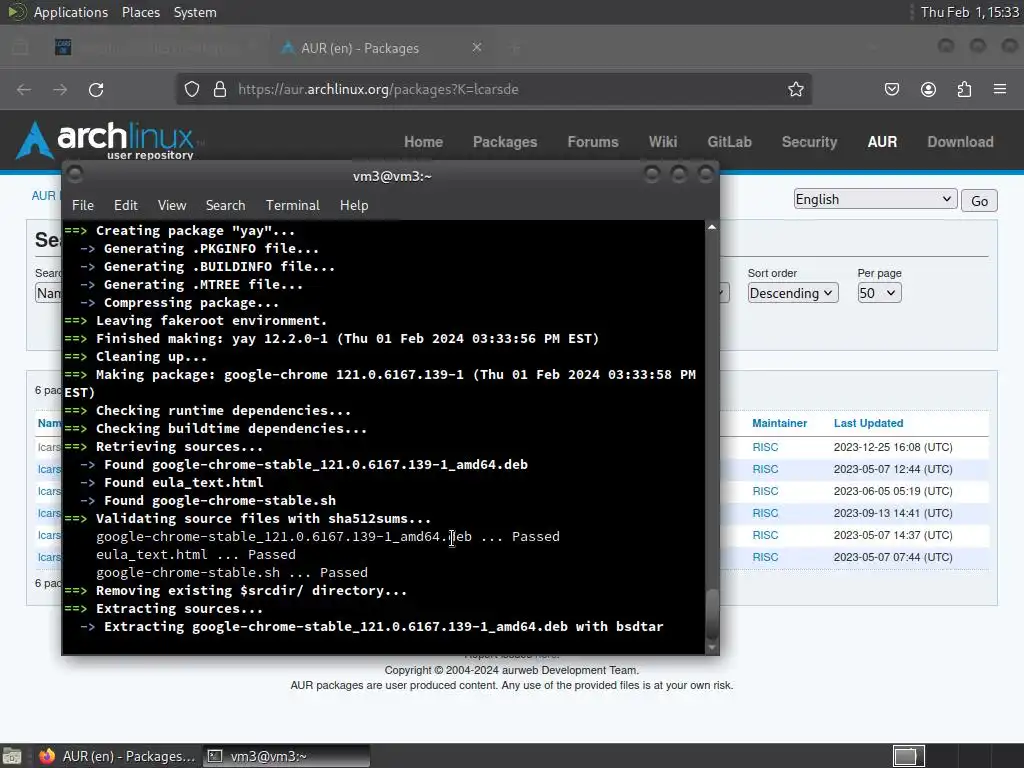Click the Arch Linux logo
This screenshot has width=1024, height=768.
pos(105,140)
